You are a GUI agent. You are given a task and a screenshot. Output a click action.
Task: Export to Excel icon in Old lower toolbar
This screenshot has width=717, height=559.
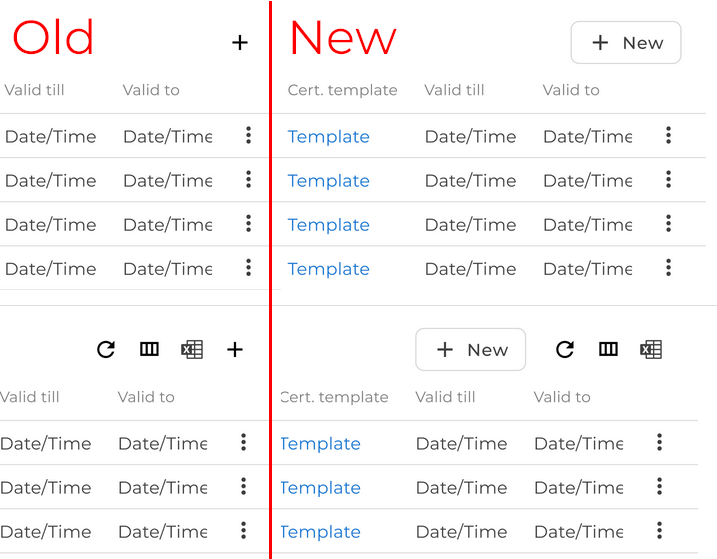click(192, 350)
